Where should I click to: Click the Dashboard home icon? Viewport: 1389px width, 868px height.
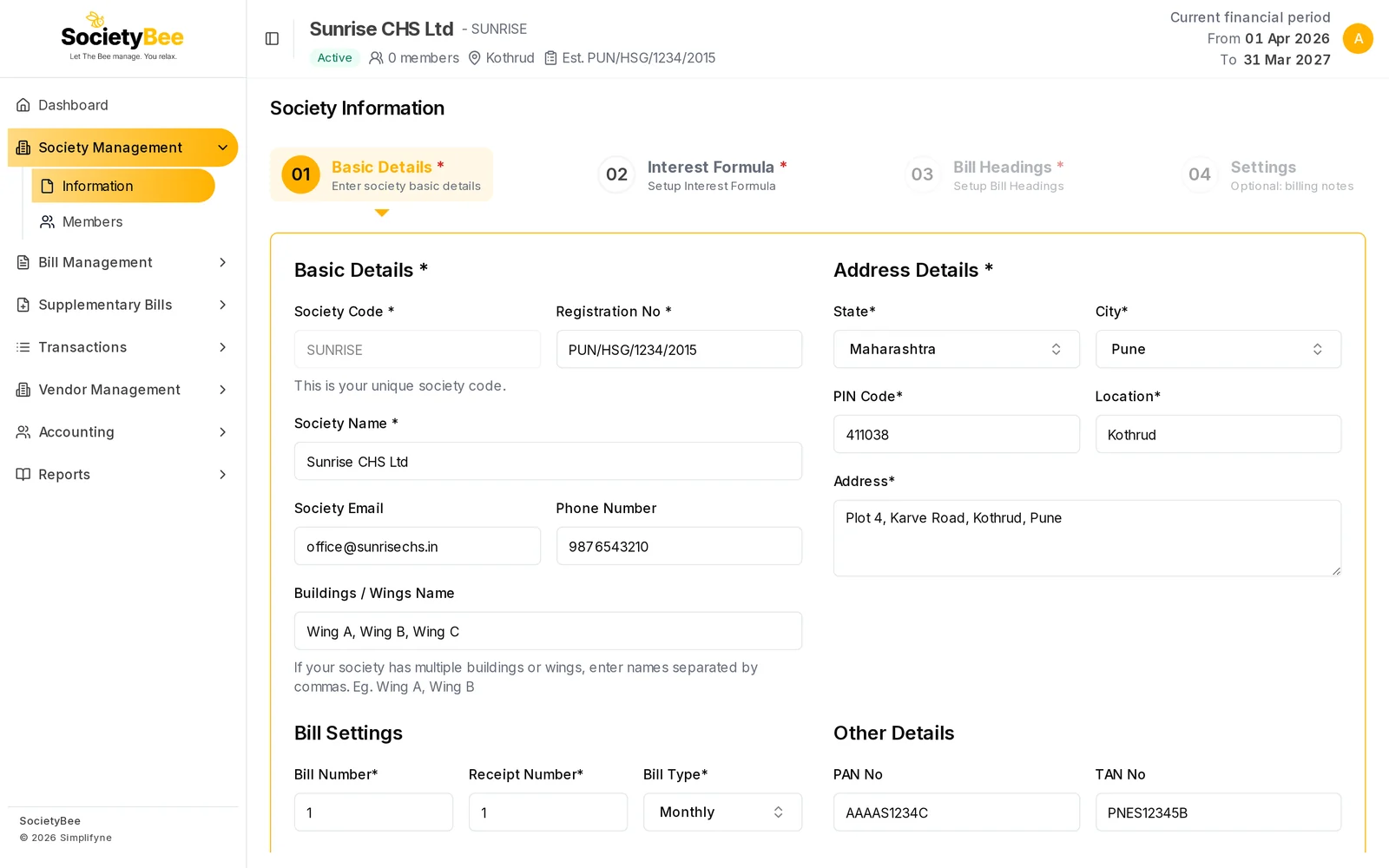(x=23, y=105)
